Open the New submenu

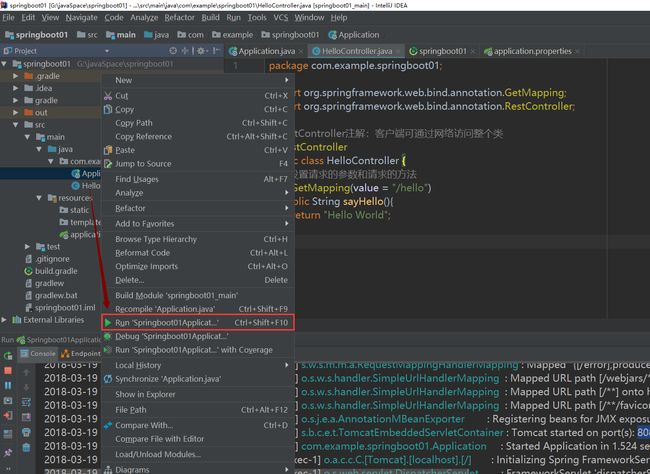[x=198, y=80]
